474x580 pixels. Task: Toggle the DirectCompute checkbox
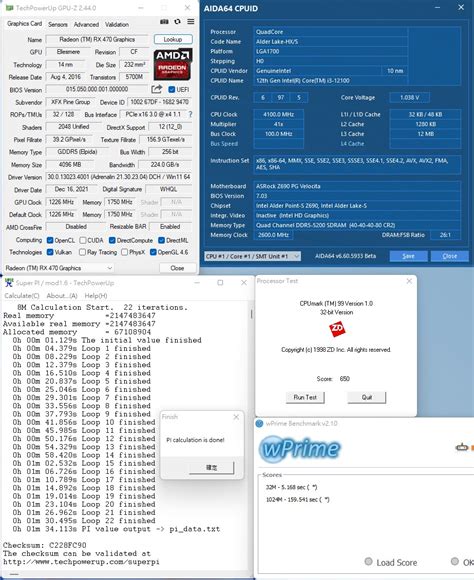[112, 240]
